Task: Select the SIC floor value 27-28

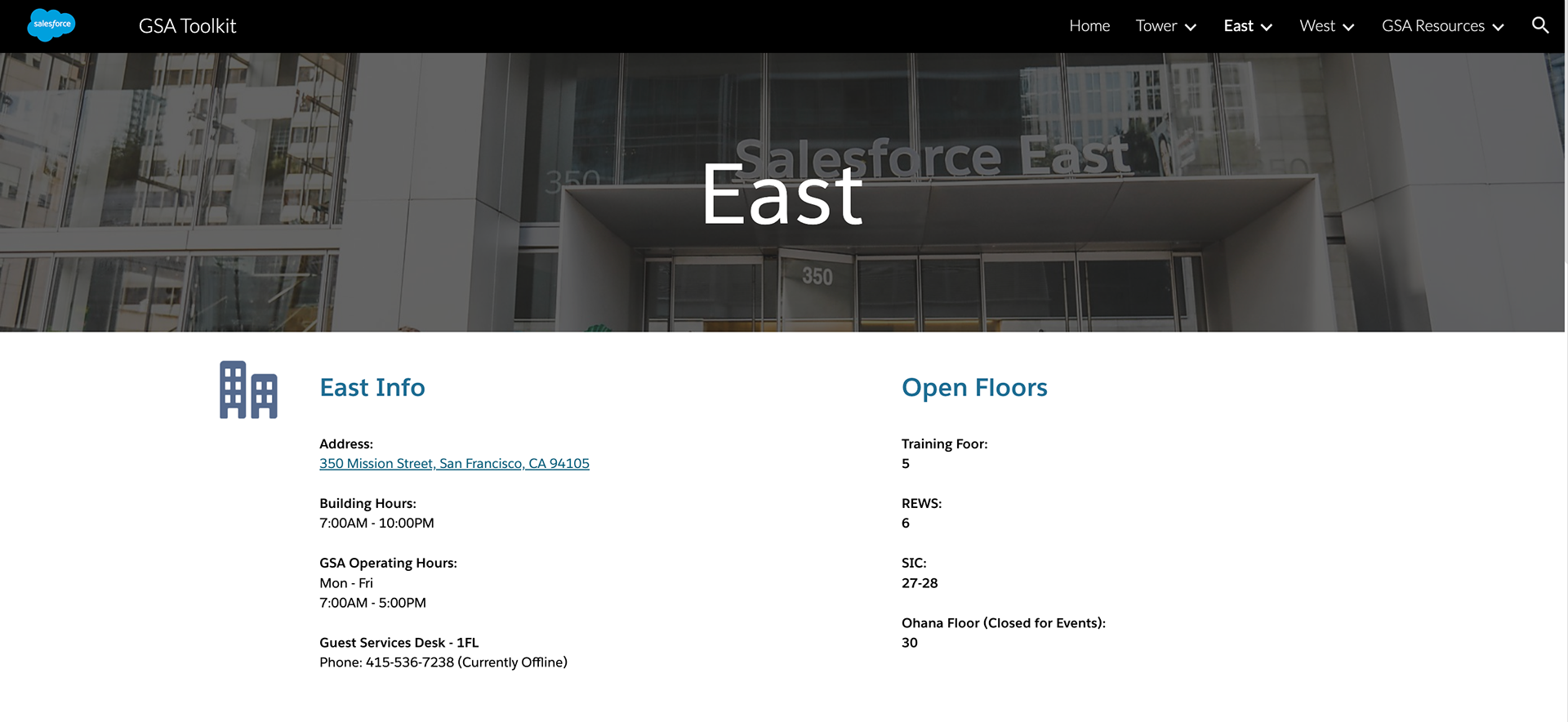Action: point(920,583)
